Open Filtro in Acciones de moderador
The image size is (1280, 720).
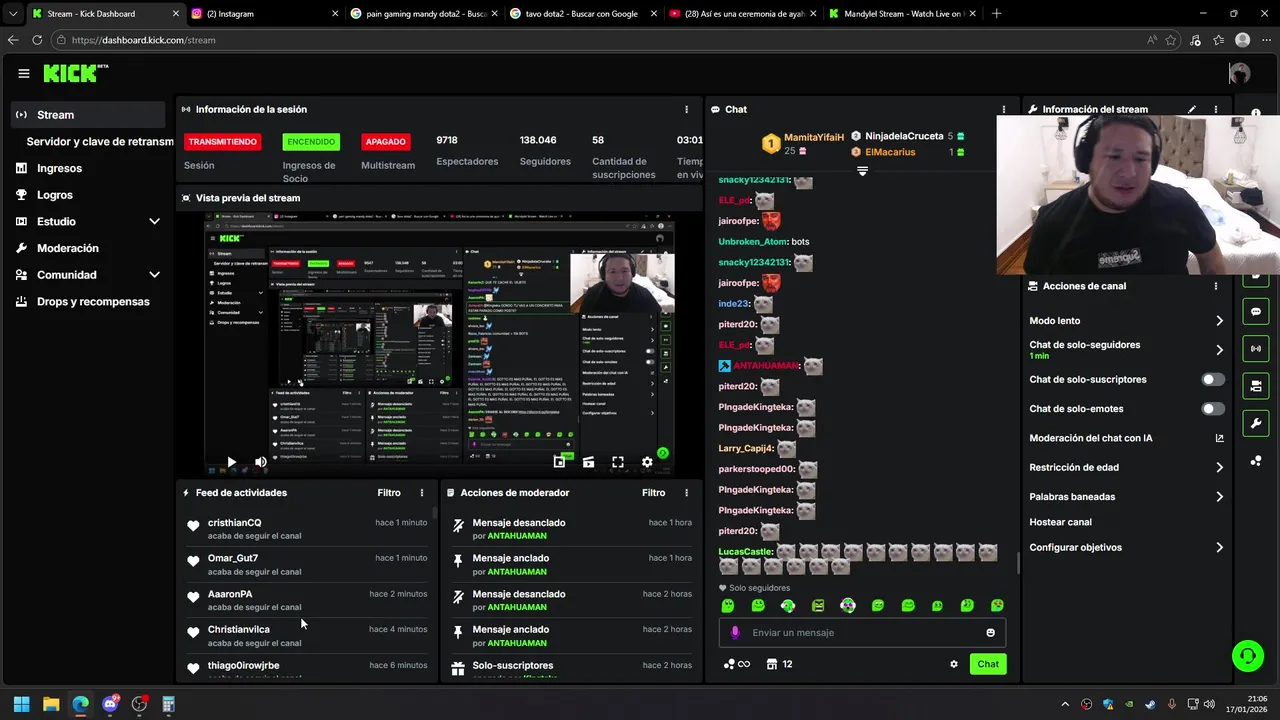[653, 493]
